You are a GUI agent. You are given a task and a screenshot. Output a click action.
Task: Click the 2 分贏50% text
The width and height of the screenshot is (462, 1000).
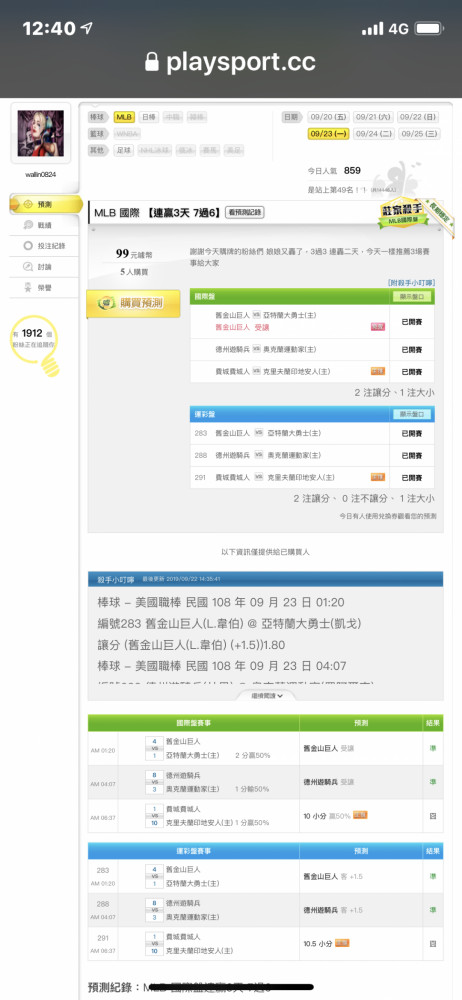[253, 756]
